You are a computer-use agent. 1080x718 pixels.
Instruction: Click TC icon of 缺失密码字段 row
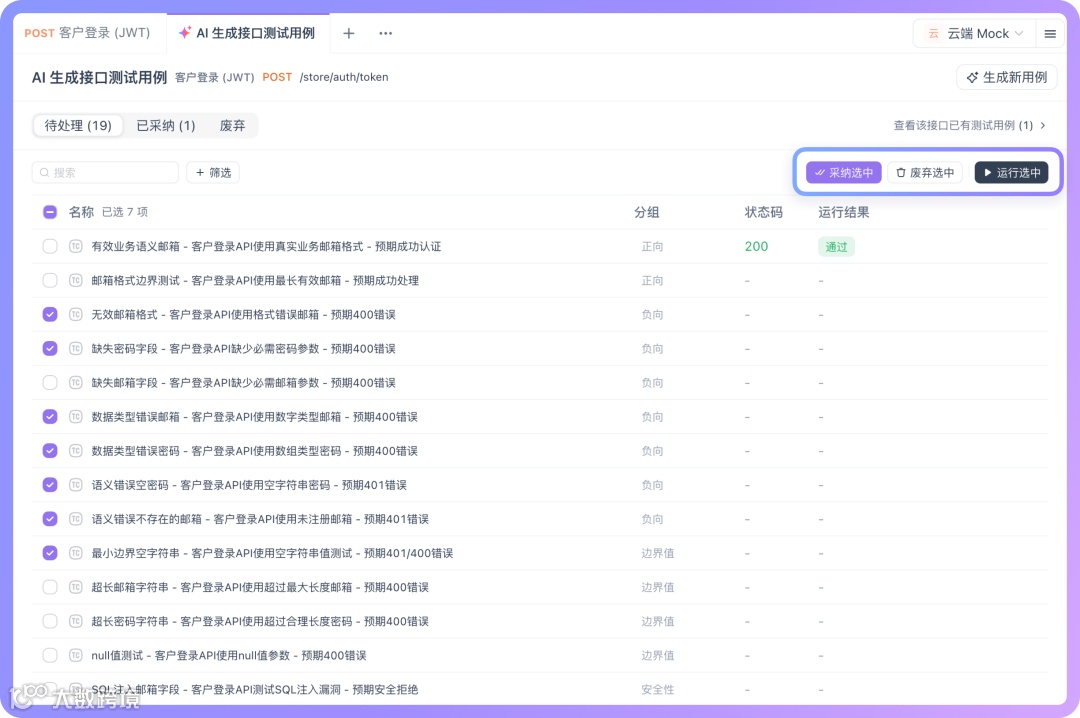[76, 349]
